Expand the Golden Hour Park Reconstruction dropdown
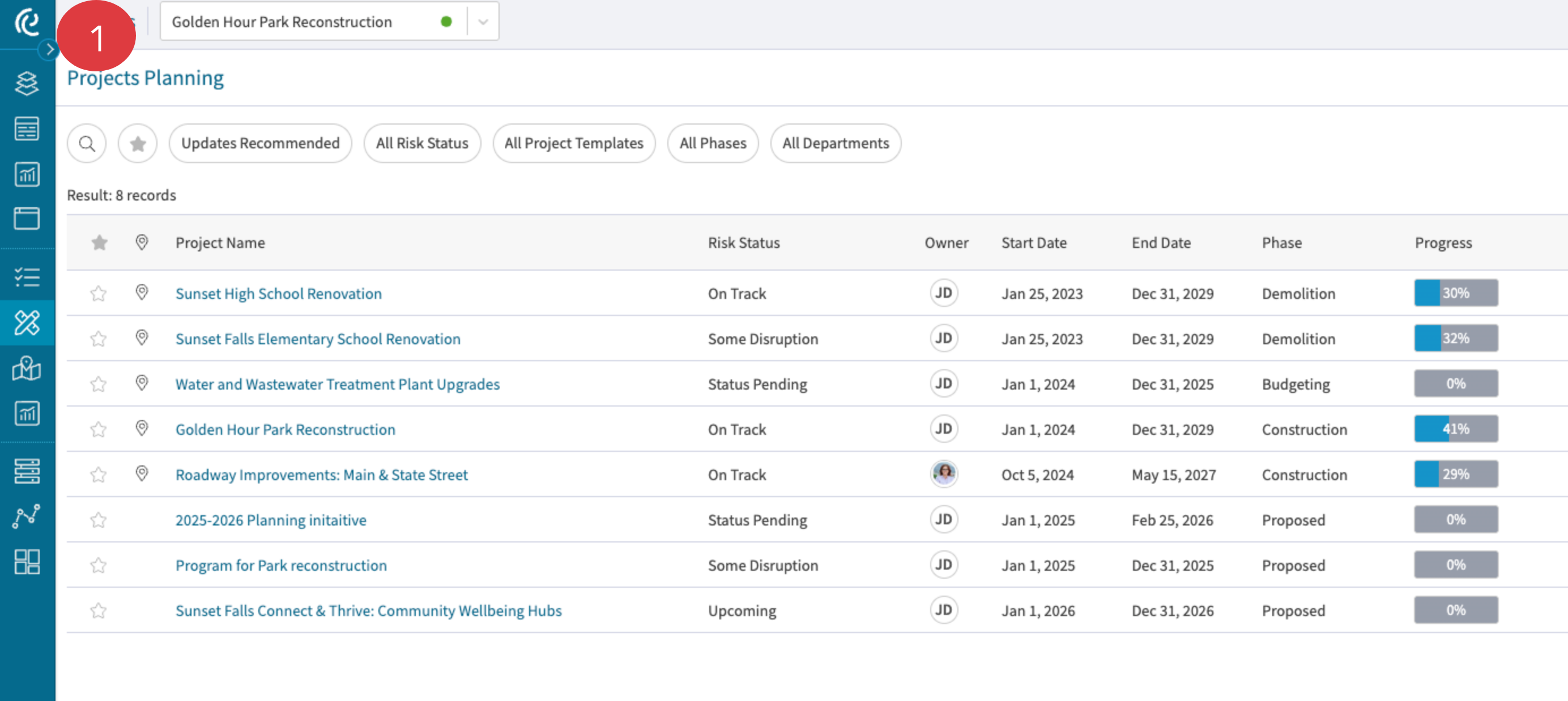 click(483, 22)
